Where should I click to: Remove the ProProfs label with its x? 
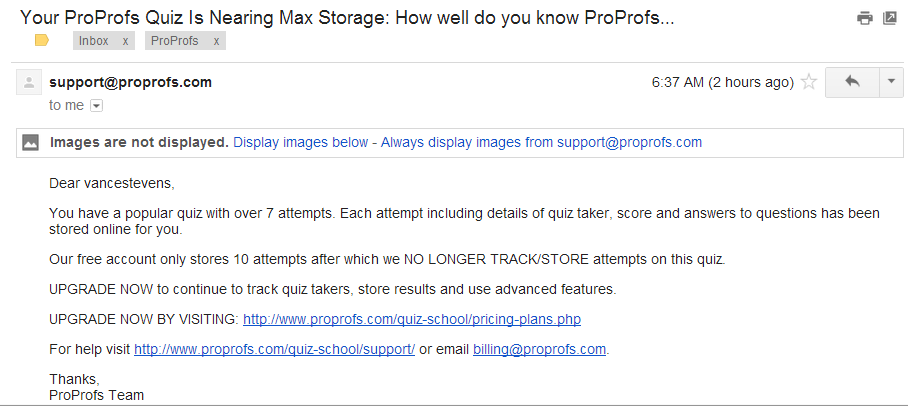[215, 41]
